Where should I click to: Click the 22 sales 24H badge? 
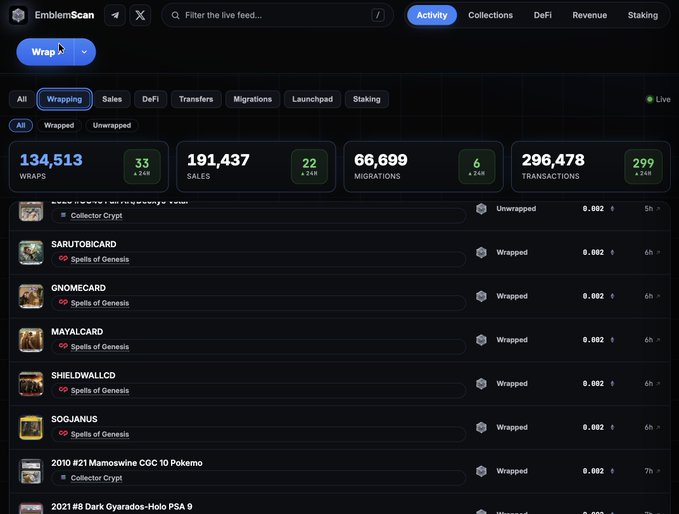pyautogui.click(x=309, y=167)
